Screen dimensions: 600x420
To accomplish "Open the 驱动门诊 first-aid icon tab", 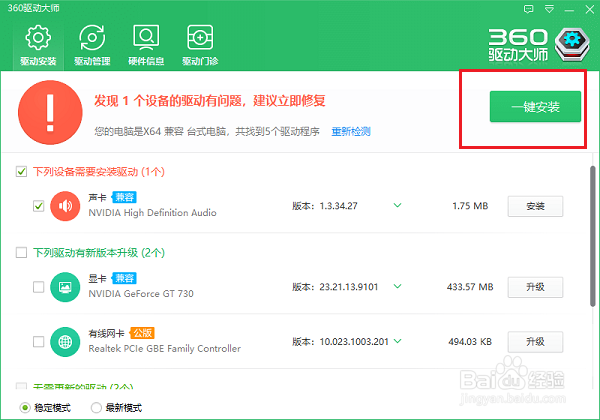I will (200, 45).
